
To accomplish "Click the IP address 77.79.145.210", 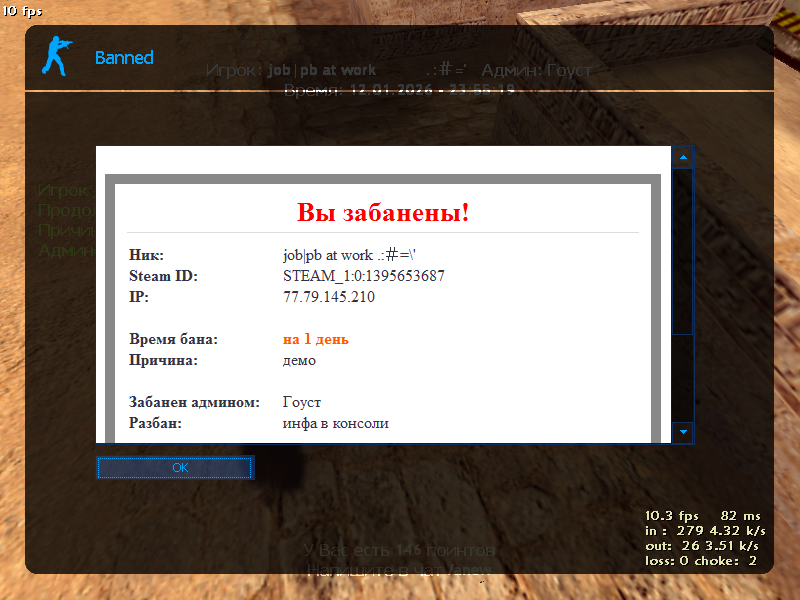I will 329,297.
